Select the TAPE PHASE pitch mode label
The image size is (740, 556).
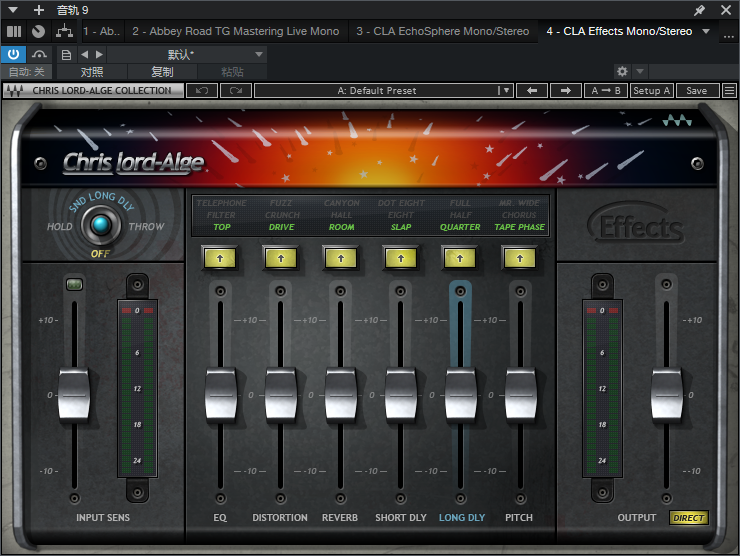[x=519, y=227]
